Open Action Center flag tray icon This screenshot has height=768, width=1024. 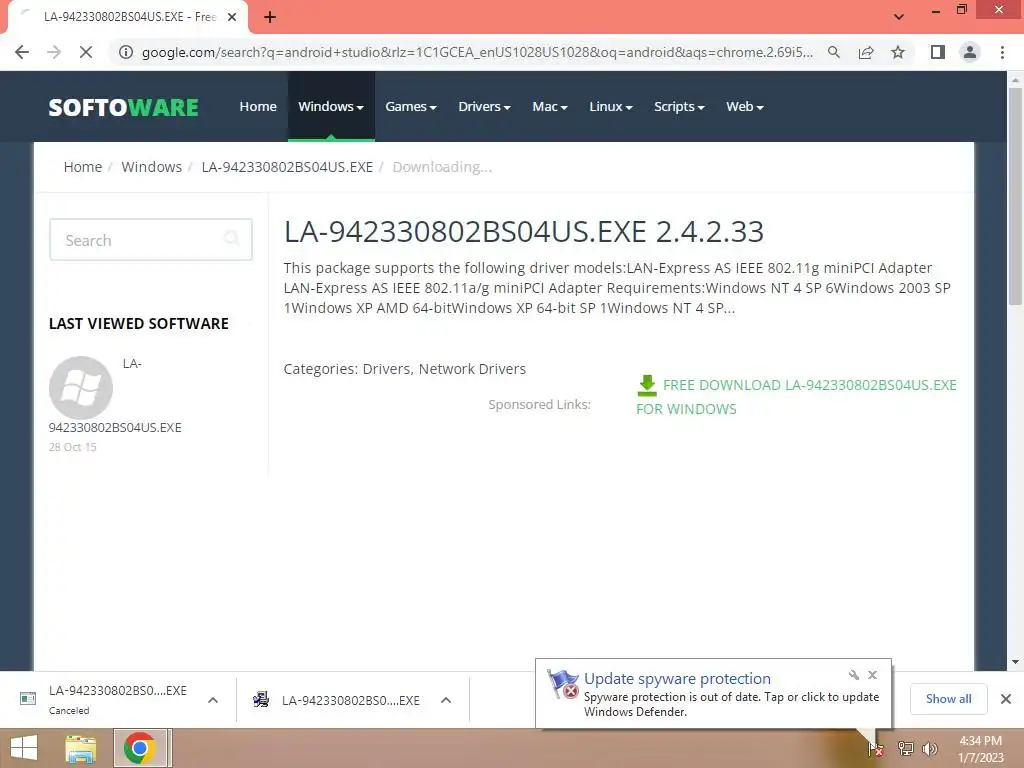876,749
